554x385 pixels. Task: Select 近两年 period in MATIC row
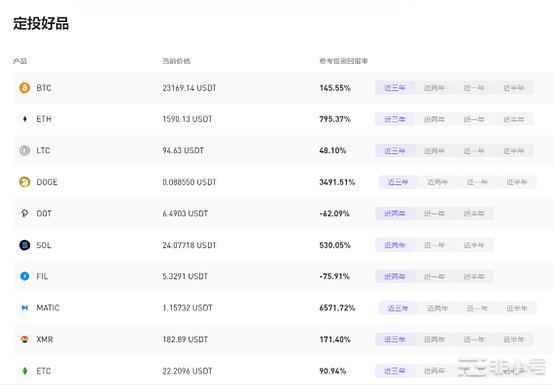pos(438,308)
